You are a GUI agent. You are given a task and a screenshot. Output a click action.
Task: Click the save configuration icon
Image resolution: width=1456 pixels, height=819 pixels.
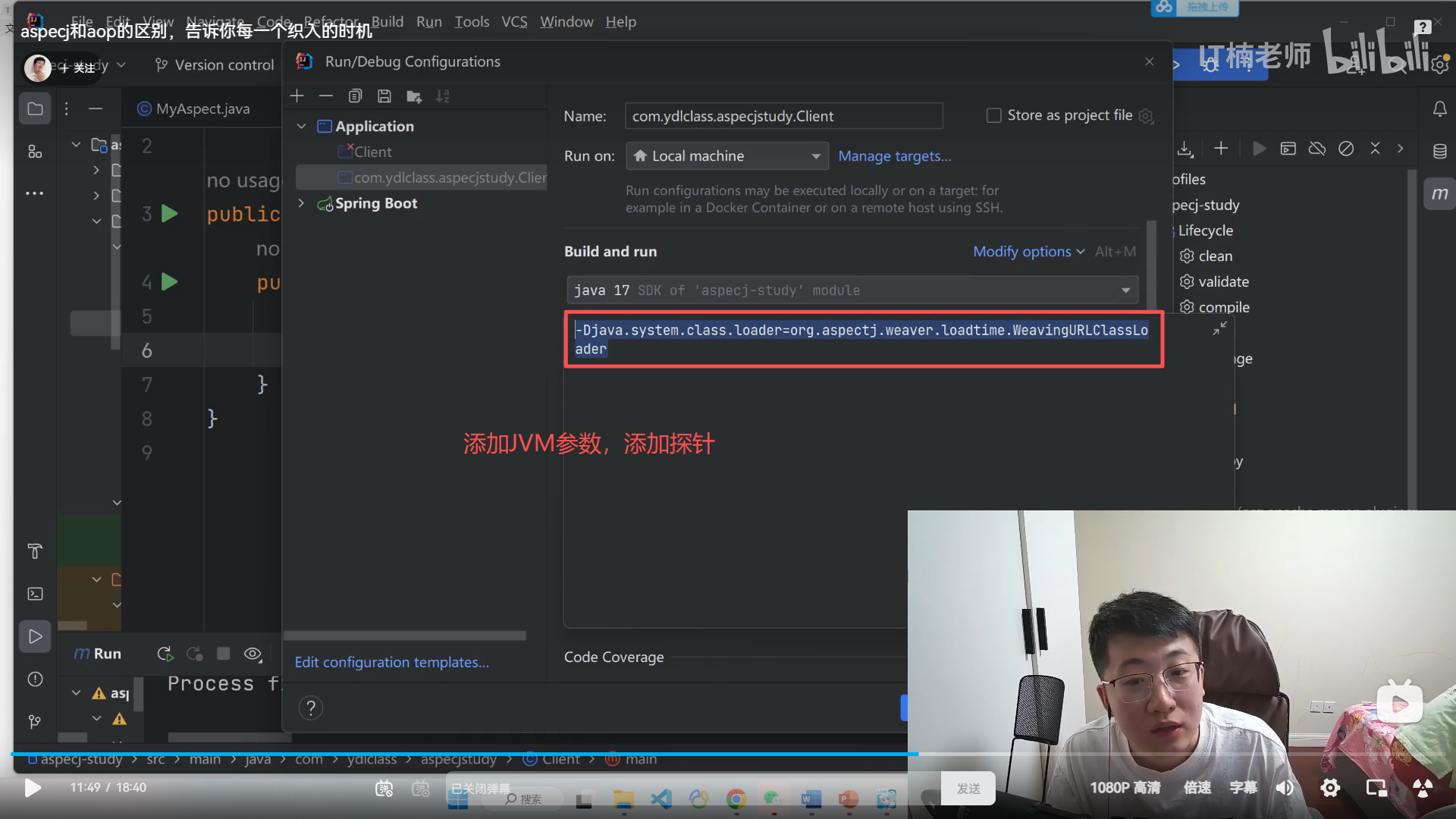384,96
